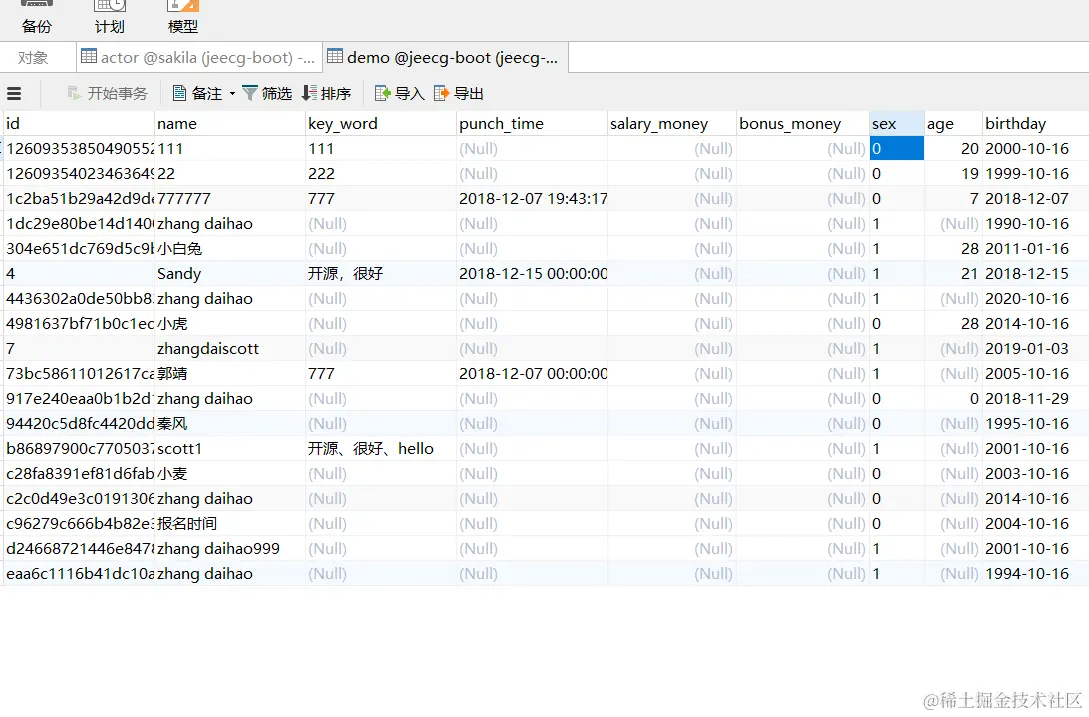Click the key_word column header
Screen dimensions: 1089x717
(381, 124)
